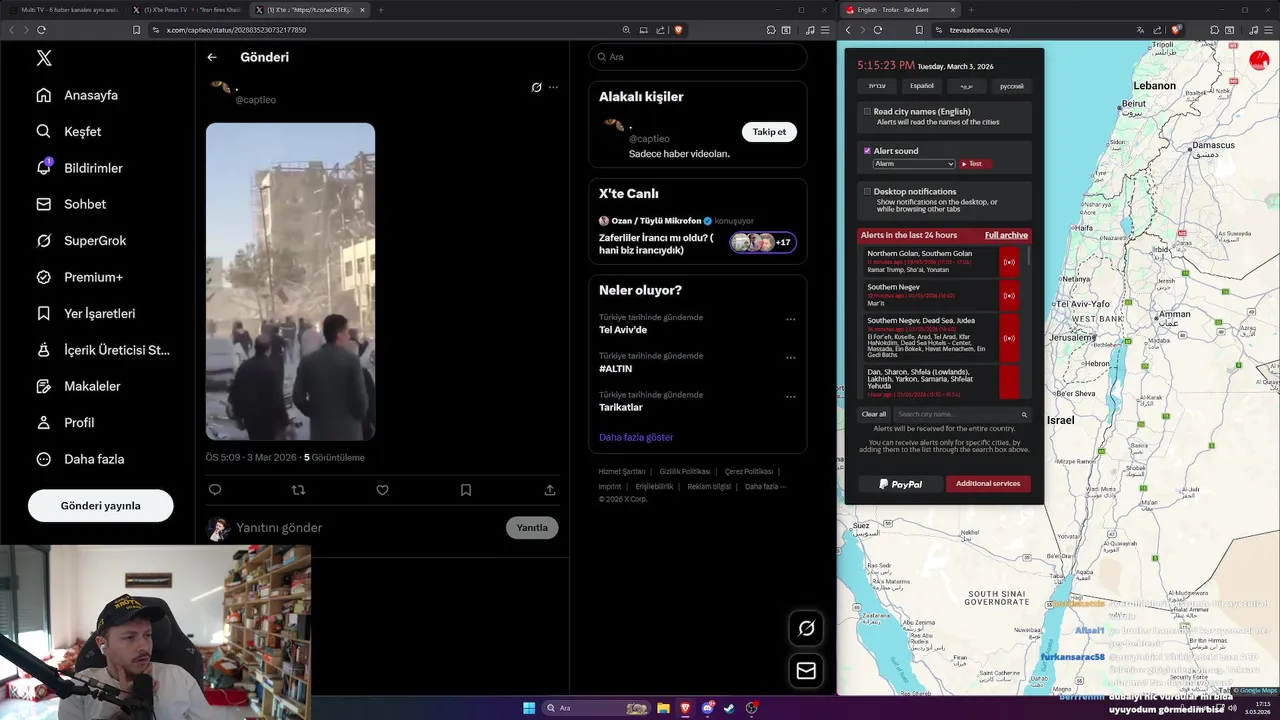Click the Yanıtla button
Image resolution: width=1280 pixels, height=720 pixels.
(532, 527)
